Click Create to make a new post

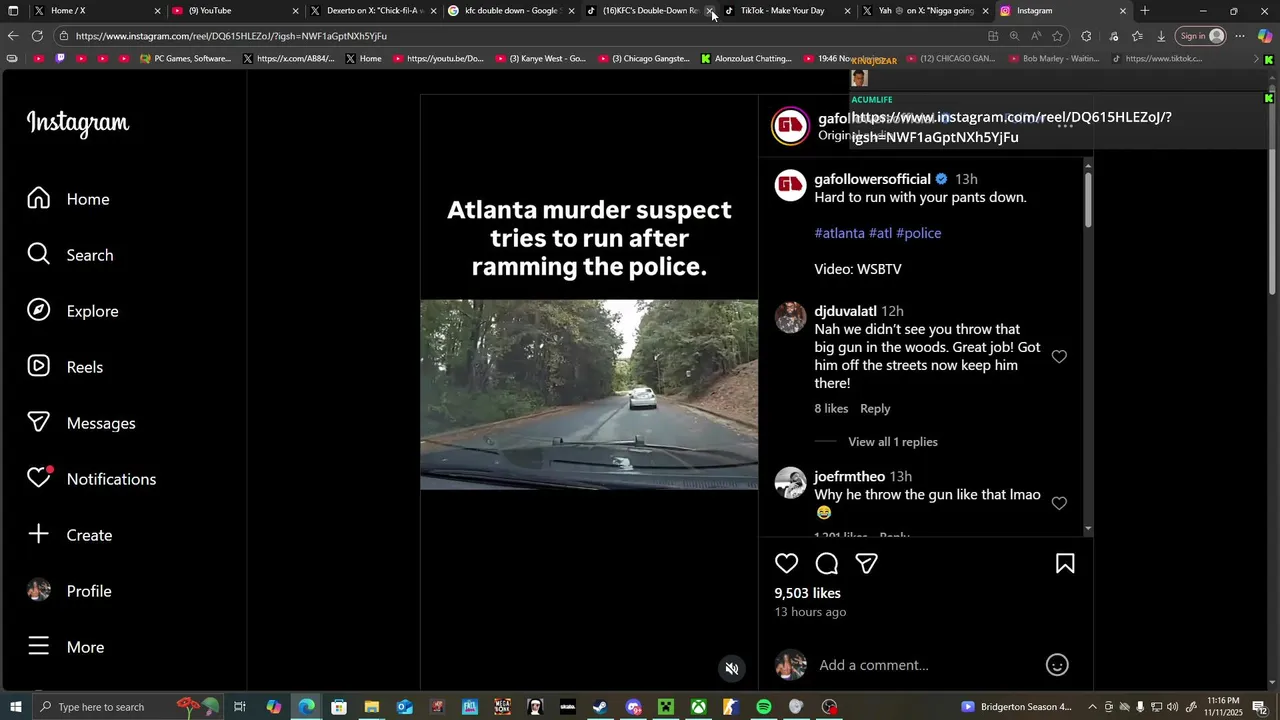(x=69, y=535)
